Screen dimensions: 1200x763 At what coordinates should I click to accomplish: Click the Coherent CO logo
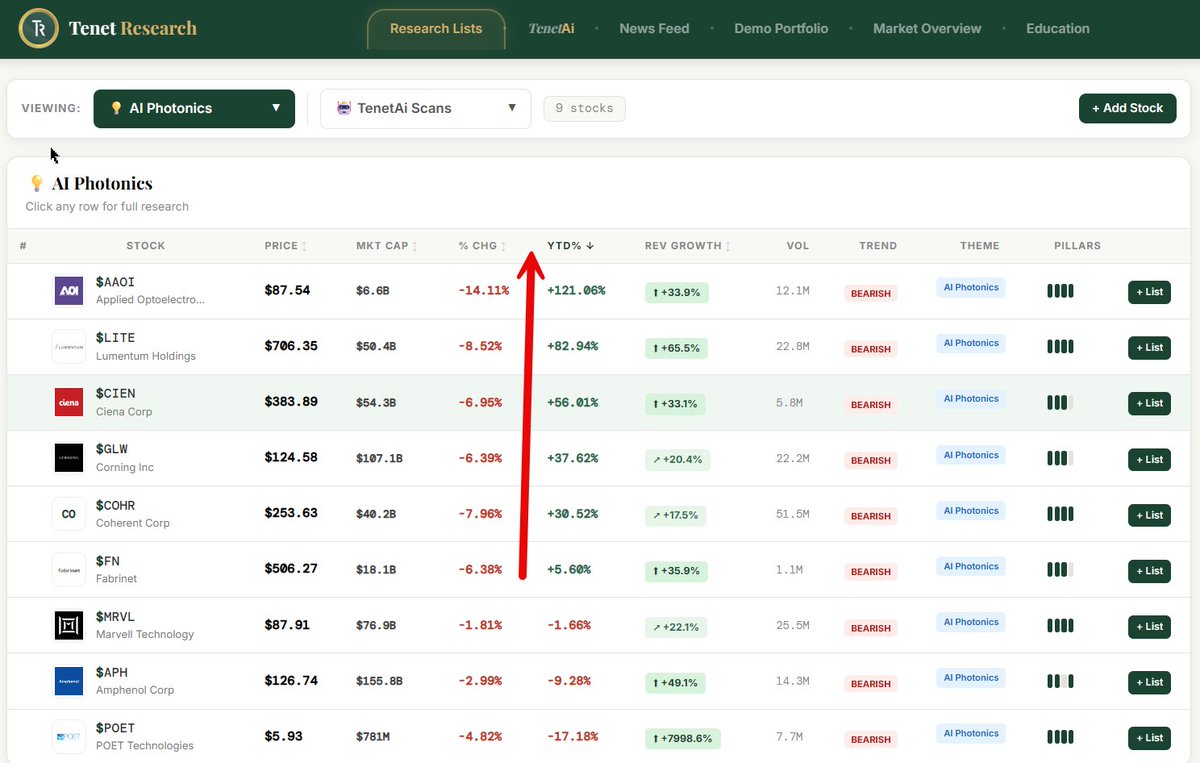tap(69, 514)
